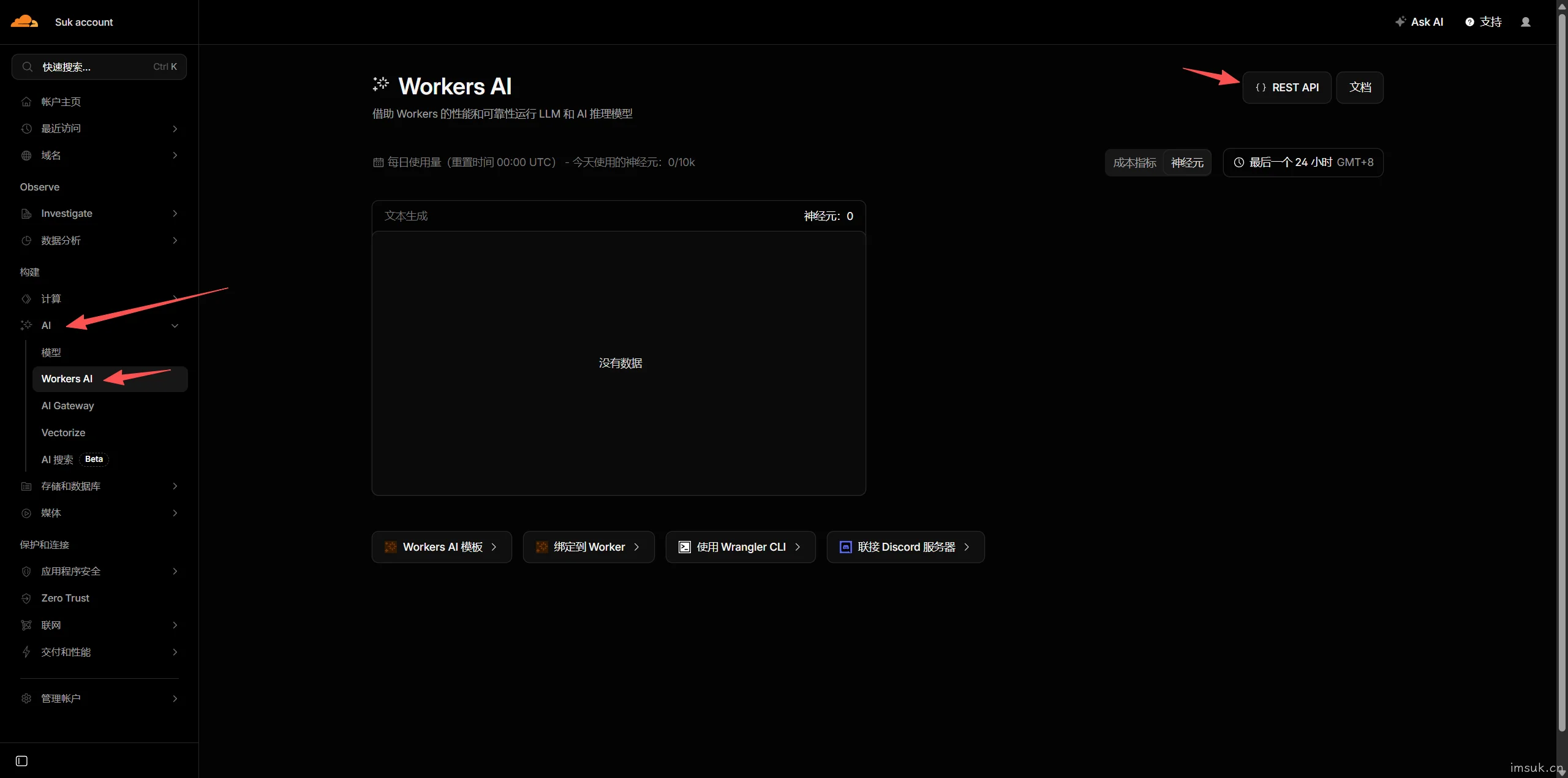Click the 文本生成 card header
Screen dimensions: 1568x778
coord(619,216)
